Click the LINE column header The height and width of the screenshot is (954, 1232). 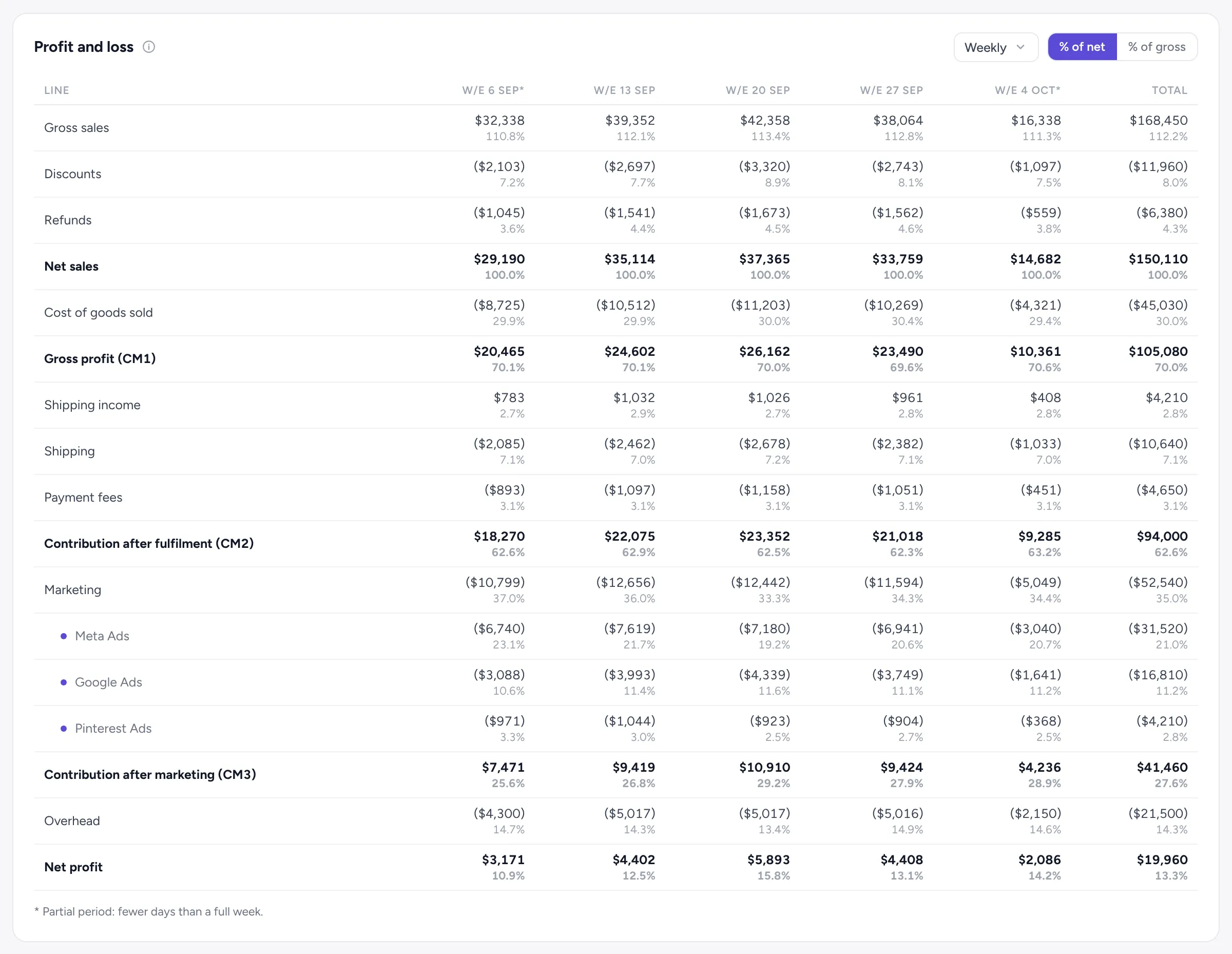point(57,90)
